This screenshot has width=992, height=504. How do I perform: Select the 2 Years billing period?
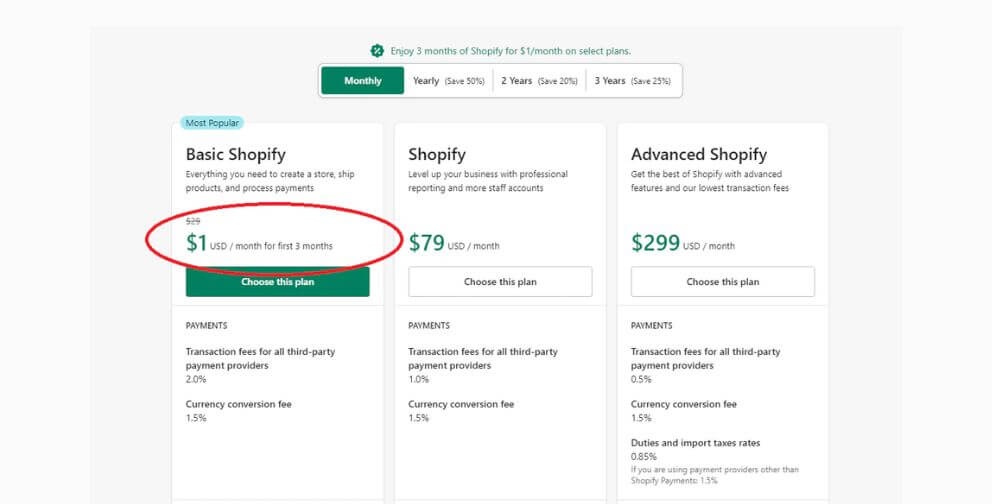(539, 81)
